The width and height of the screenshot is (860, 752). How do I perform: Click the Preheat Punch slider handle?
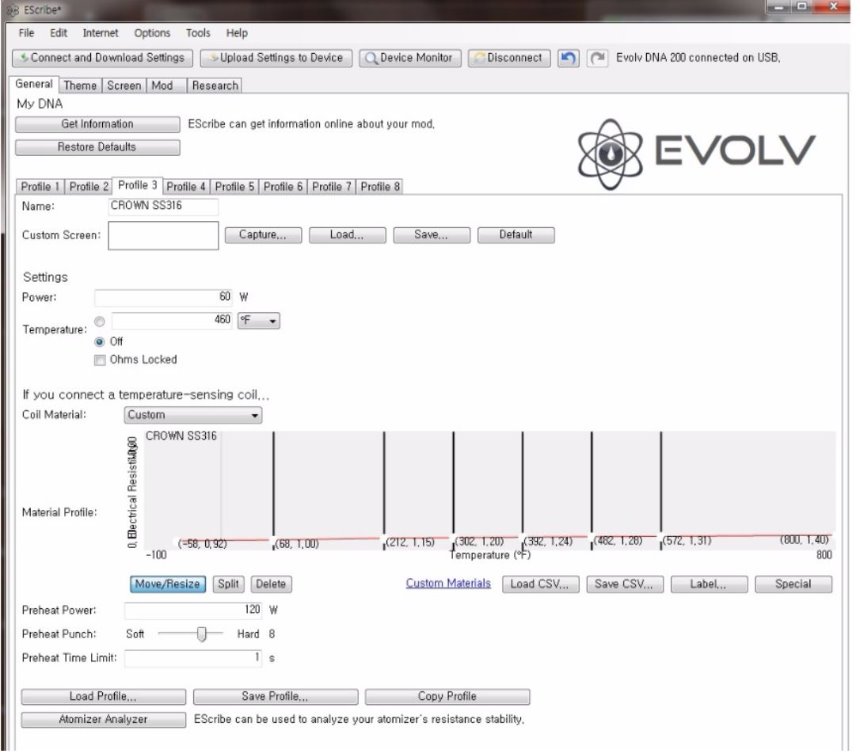pos(202,634)
